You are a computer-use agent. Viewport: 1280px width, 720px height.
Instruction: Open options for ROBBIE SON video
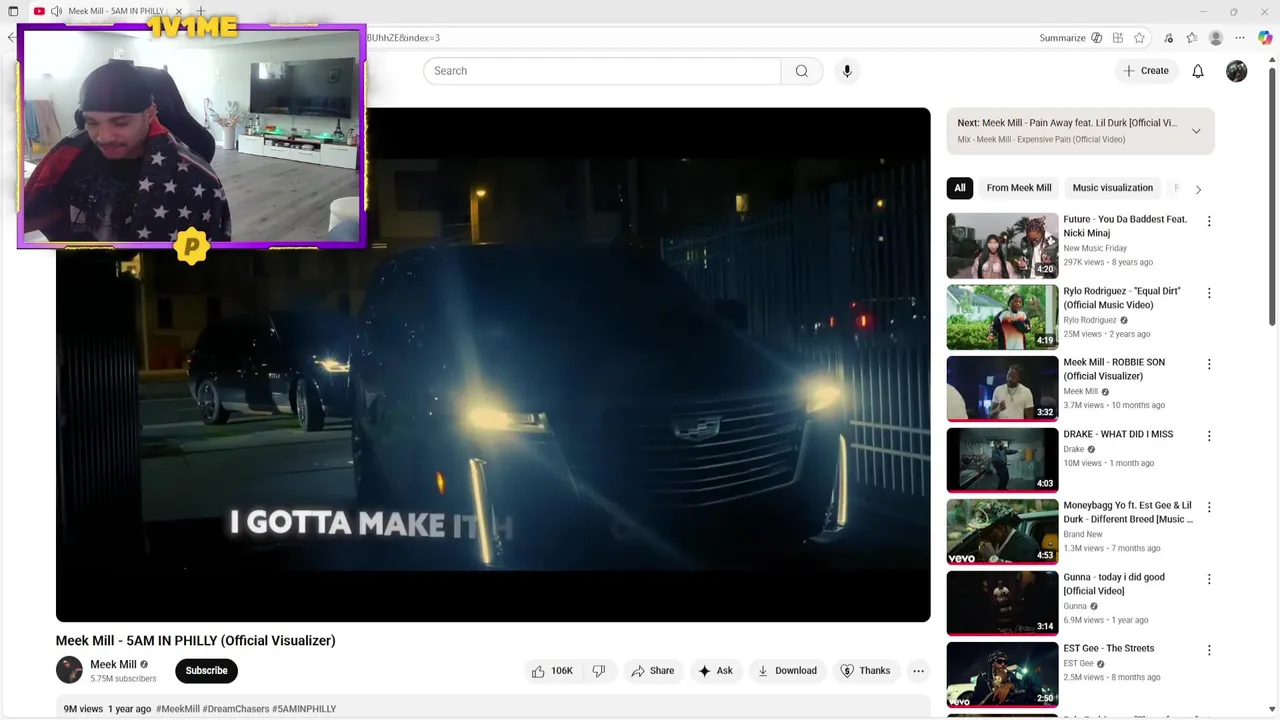[1209, 364]
